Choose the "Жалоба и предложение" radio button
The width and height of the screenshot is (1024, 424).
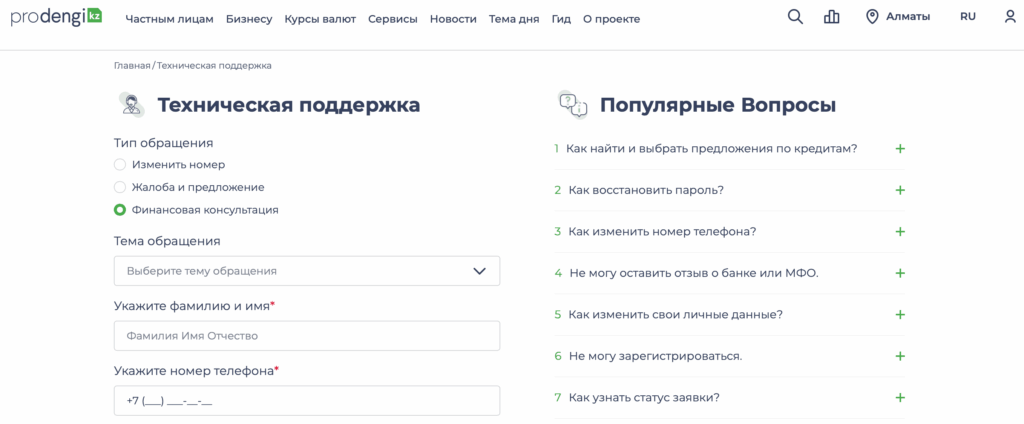coord(120,187)
